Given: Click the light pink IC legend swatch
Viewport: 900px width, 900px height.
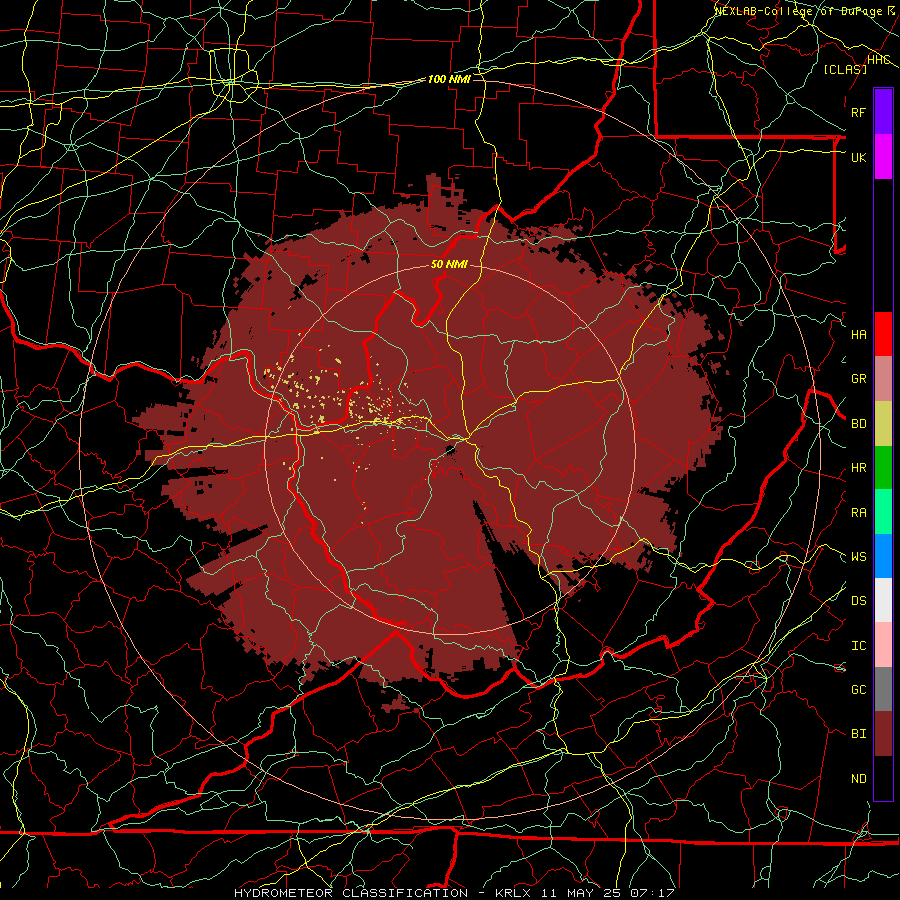Looking at the screenshot, I should [883, 645].
